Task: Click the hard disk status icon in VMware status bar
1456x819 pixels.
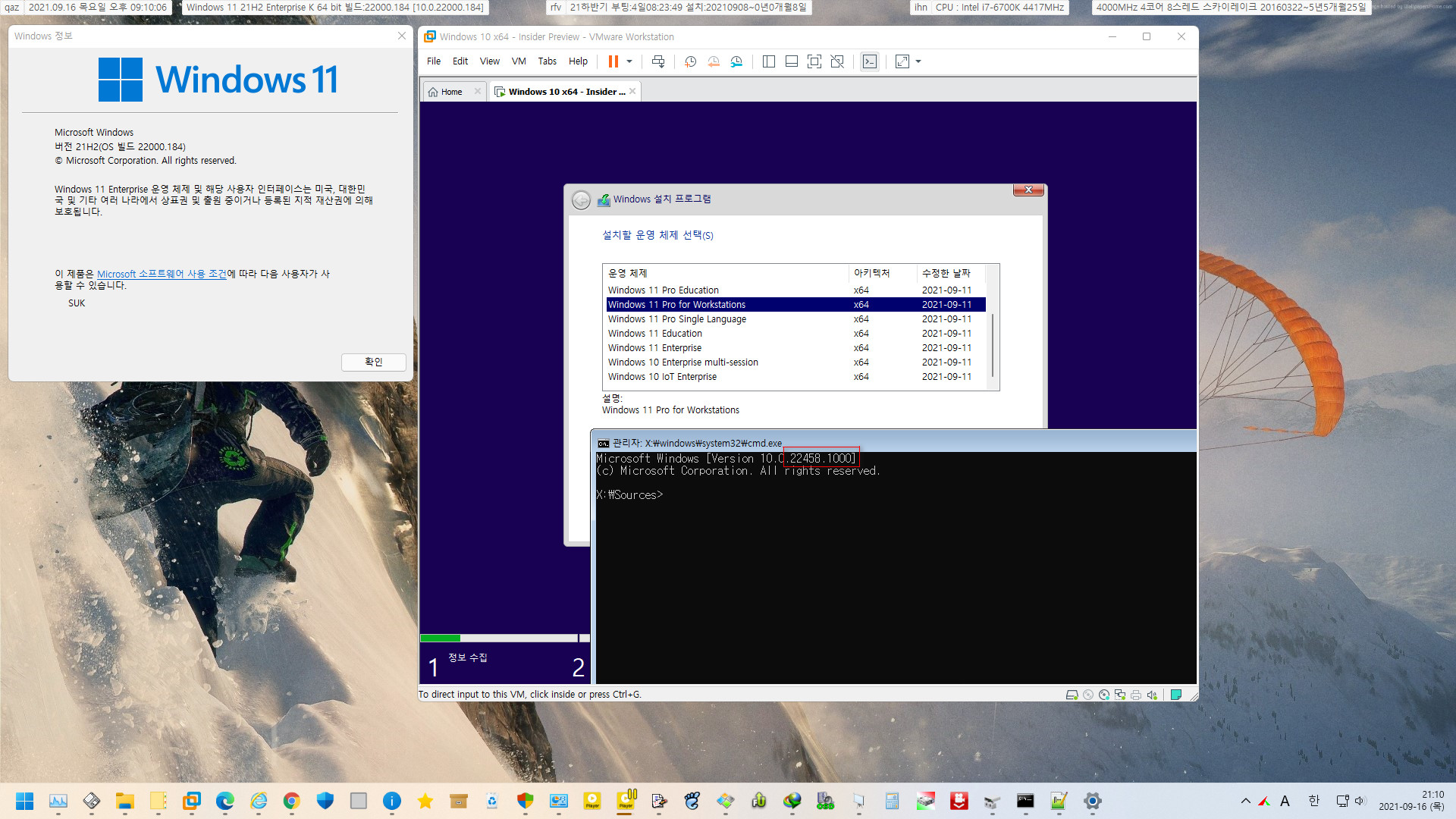Action: 1072,695
